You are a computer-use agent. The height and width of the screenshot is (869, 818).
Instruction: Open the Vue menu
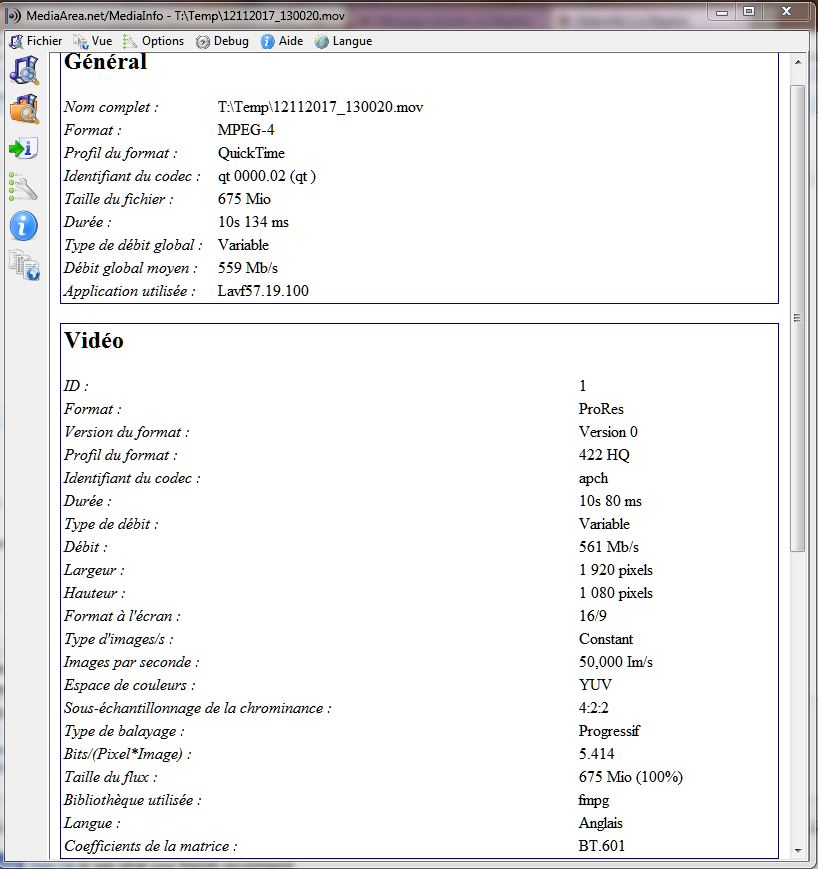tap(93, 41)
